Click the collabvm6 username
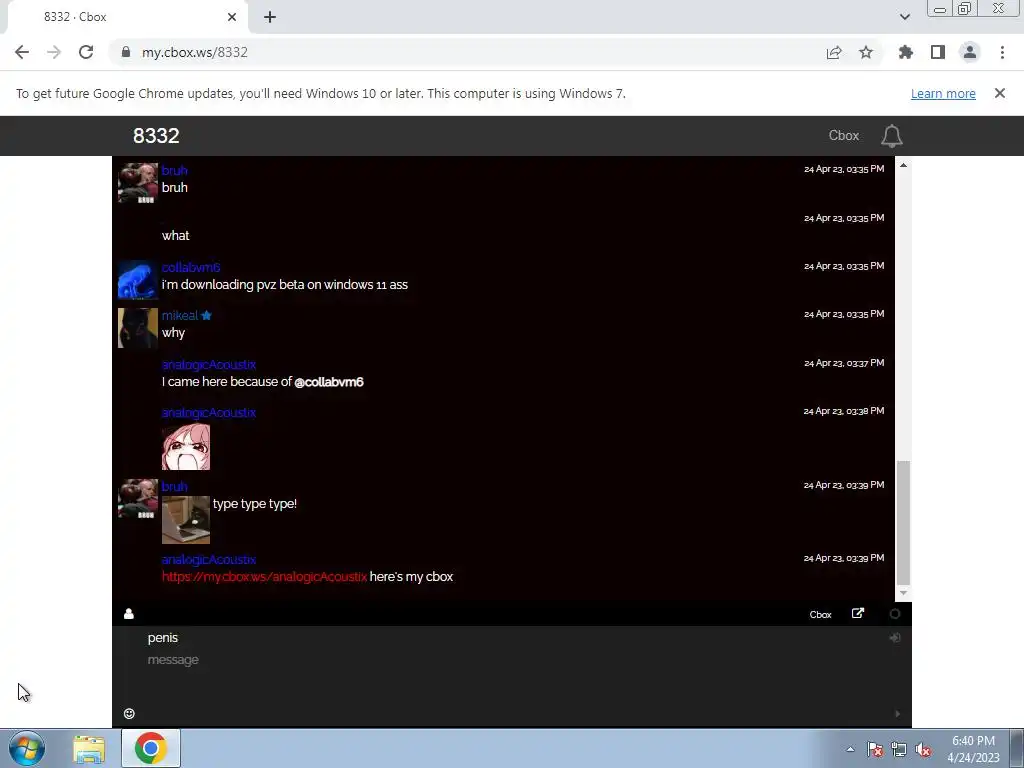Image resolution: width=1024 pixels, height=768 pixels. pyautogui.click(x=191, y=267)
